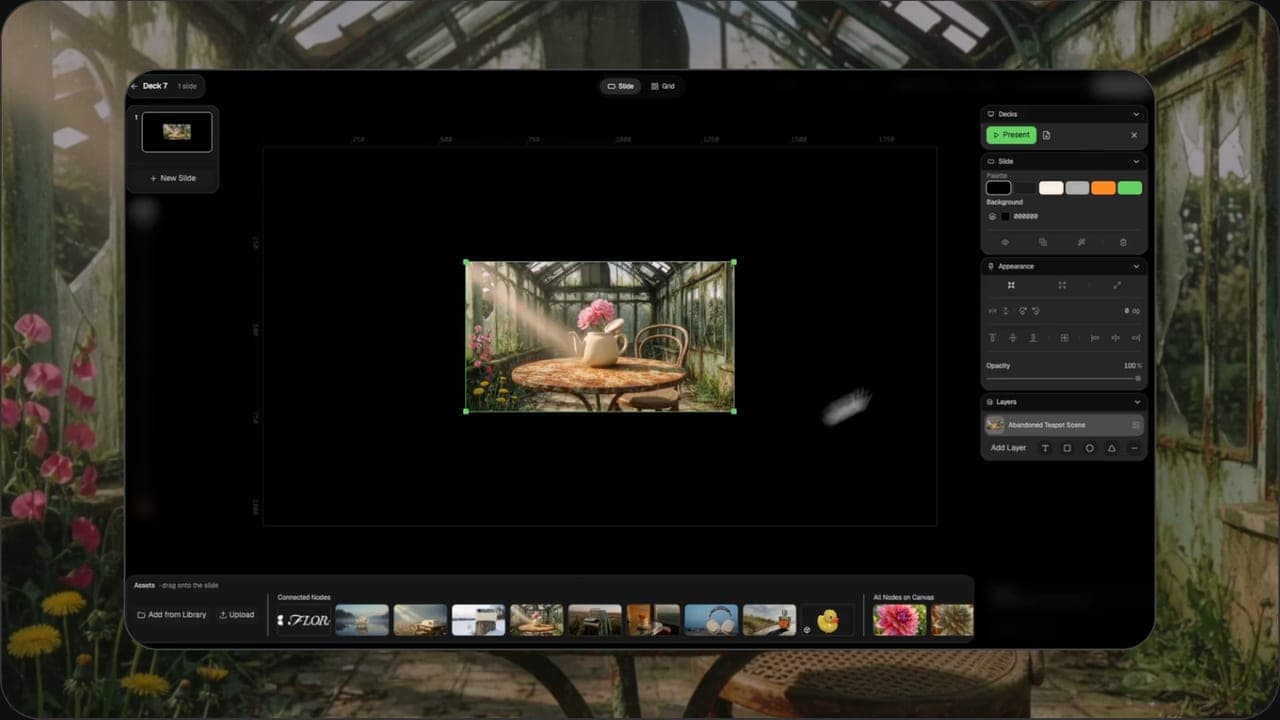
Task: Click the duplicate icon in the Slide panel
Action: (1043, 242)
